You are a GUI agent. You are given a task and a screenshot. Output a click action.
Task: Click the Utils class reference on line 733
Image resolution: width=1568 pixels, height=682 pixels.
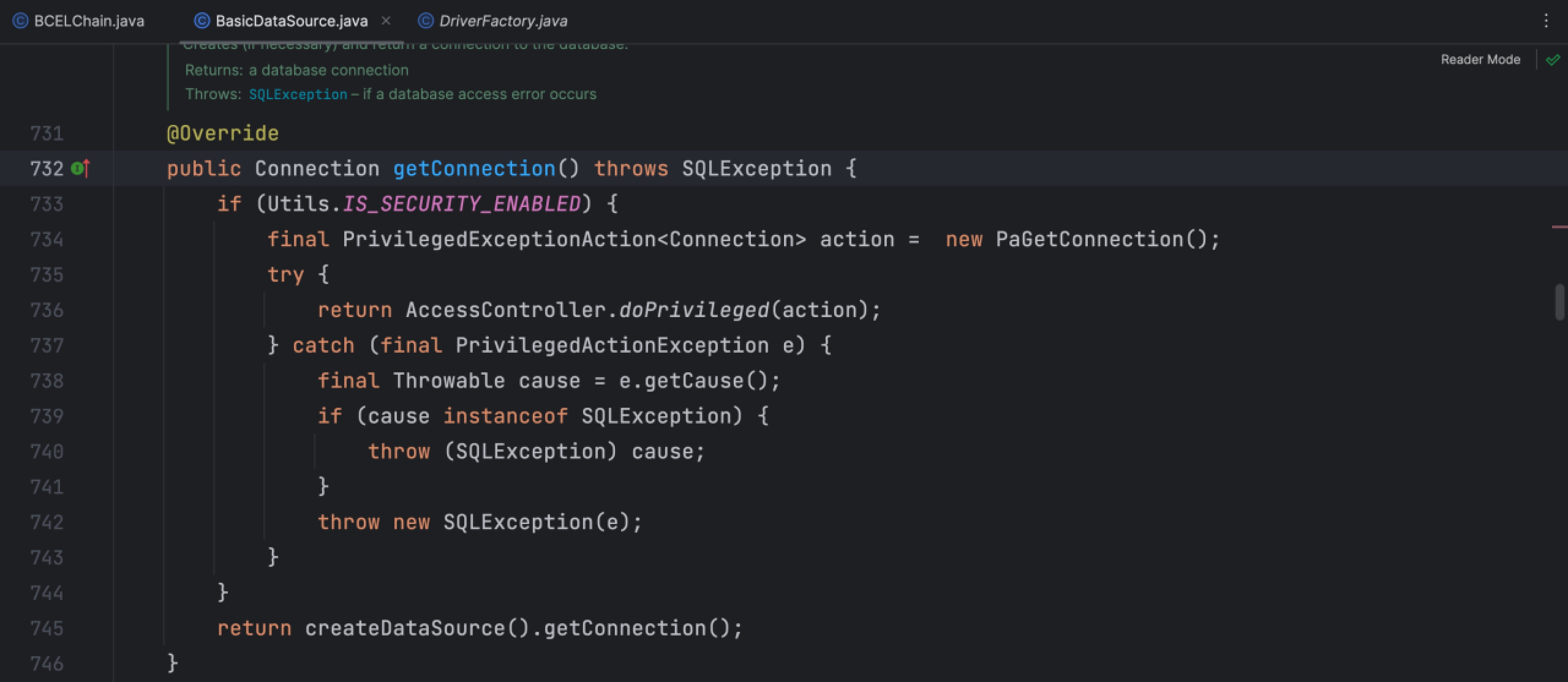[x=299, y=203]
